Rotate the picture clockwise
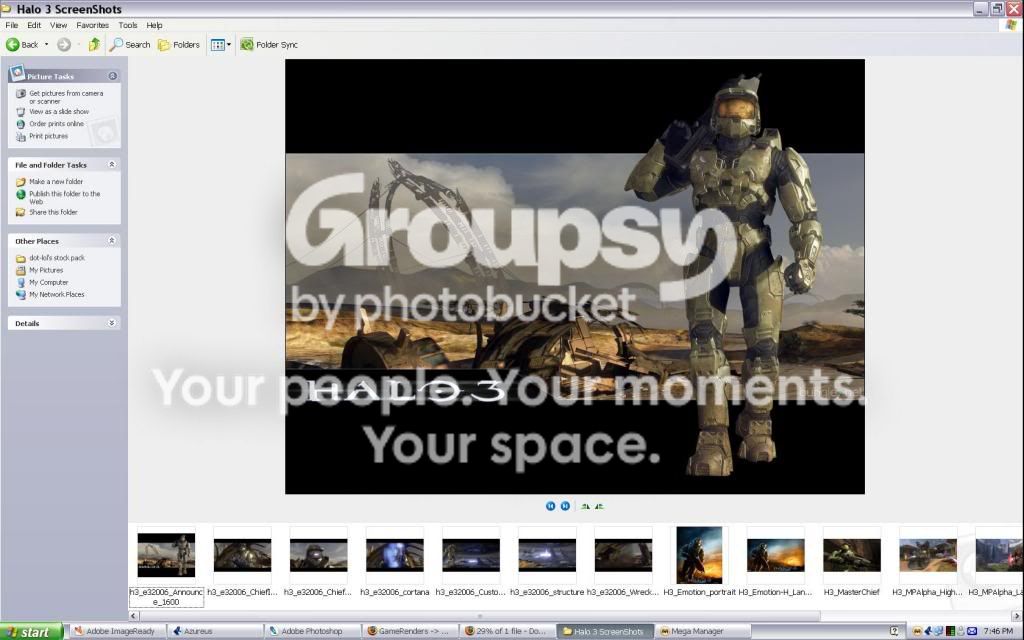 click(585, 506)
